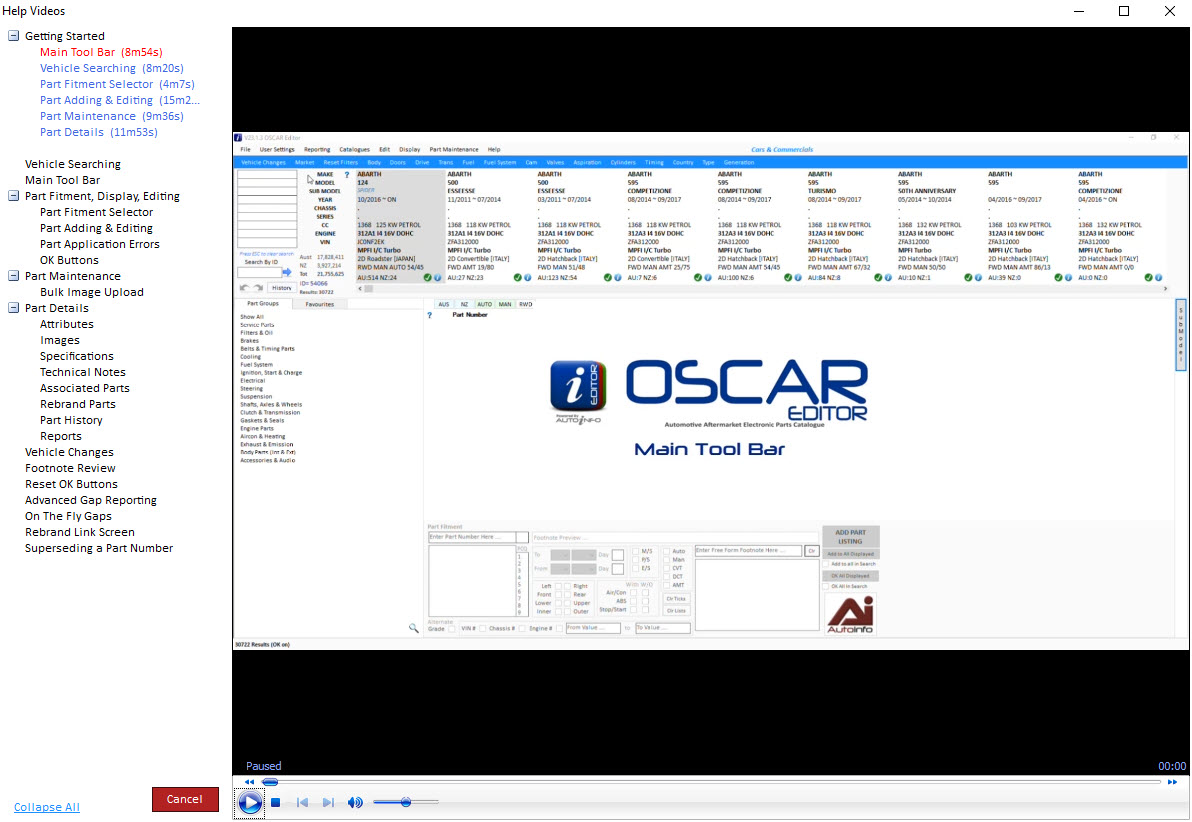1192x822 pixels.
Task: Enable the Auto transmission checkbox
Action: tap(666, 551)
